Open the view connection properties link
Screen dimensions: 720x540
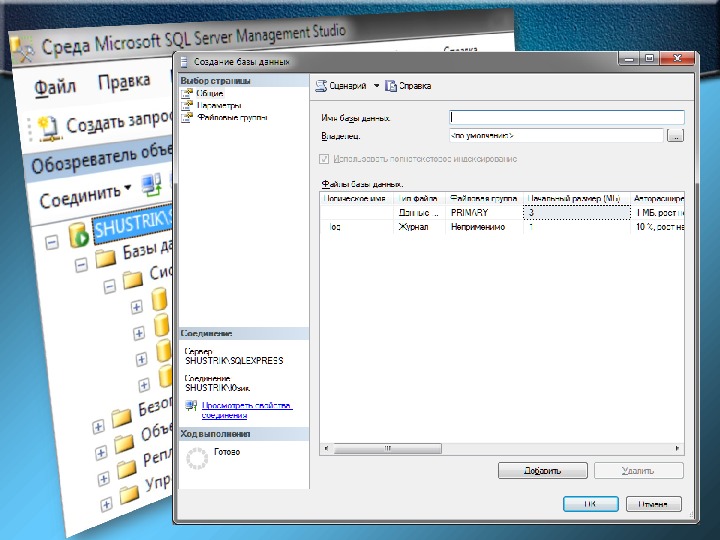(x=248, y=411)
